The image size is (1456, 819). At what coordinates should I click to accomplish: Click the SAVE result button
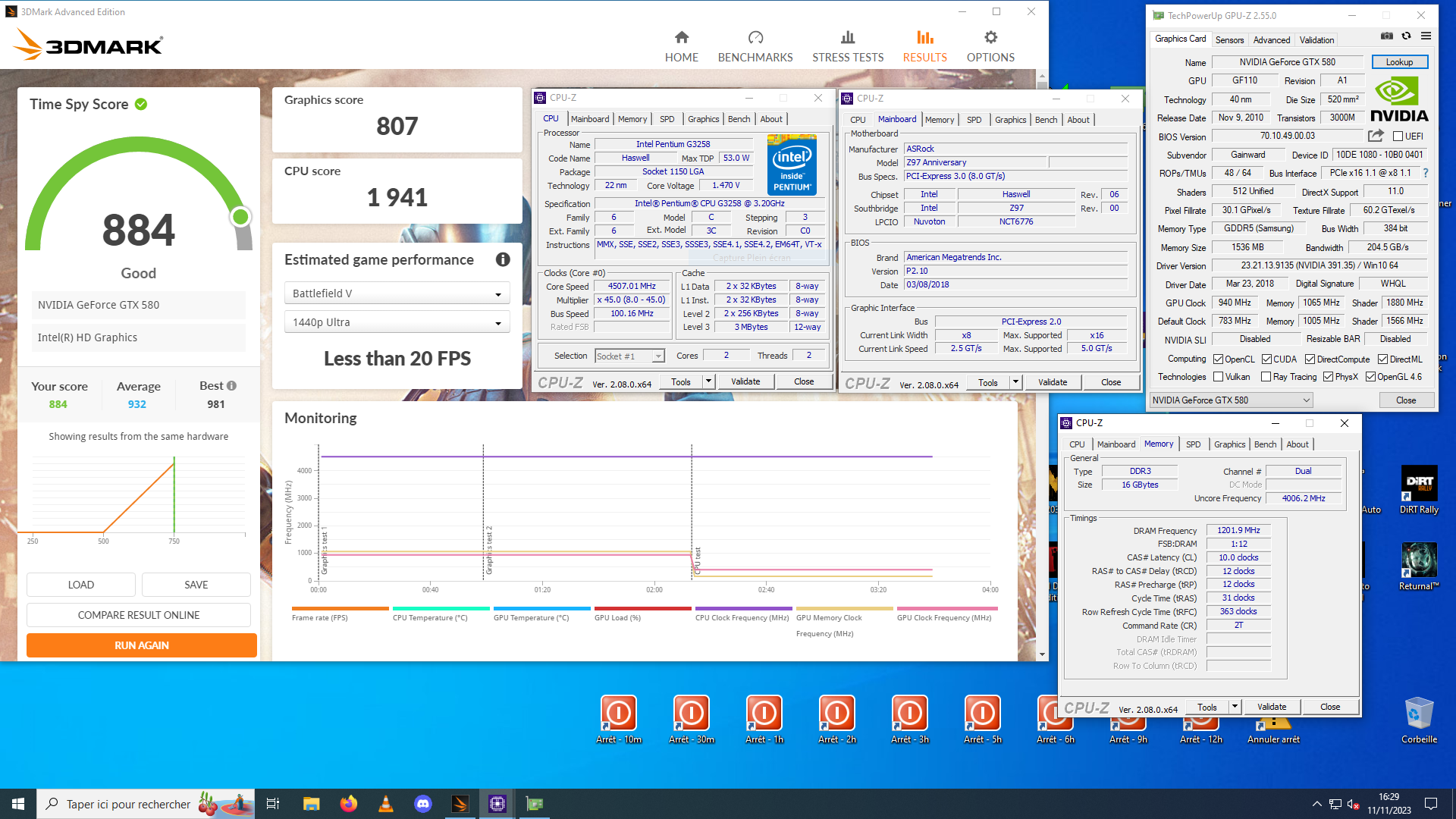coord(196,585)
